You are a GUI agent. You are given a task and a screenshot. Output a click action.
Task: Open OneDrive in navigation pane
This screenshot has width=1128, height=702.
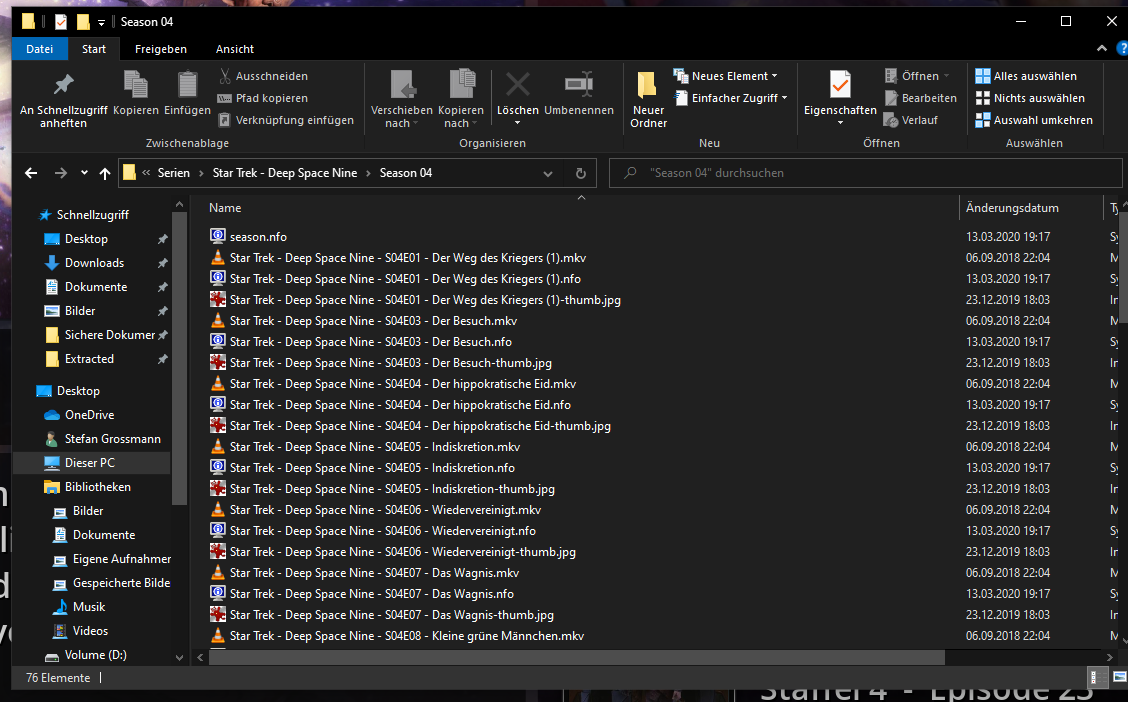[x=89, y=415]
